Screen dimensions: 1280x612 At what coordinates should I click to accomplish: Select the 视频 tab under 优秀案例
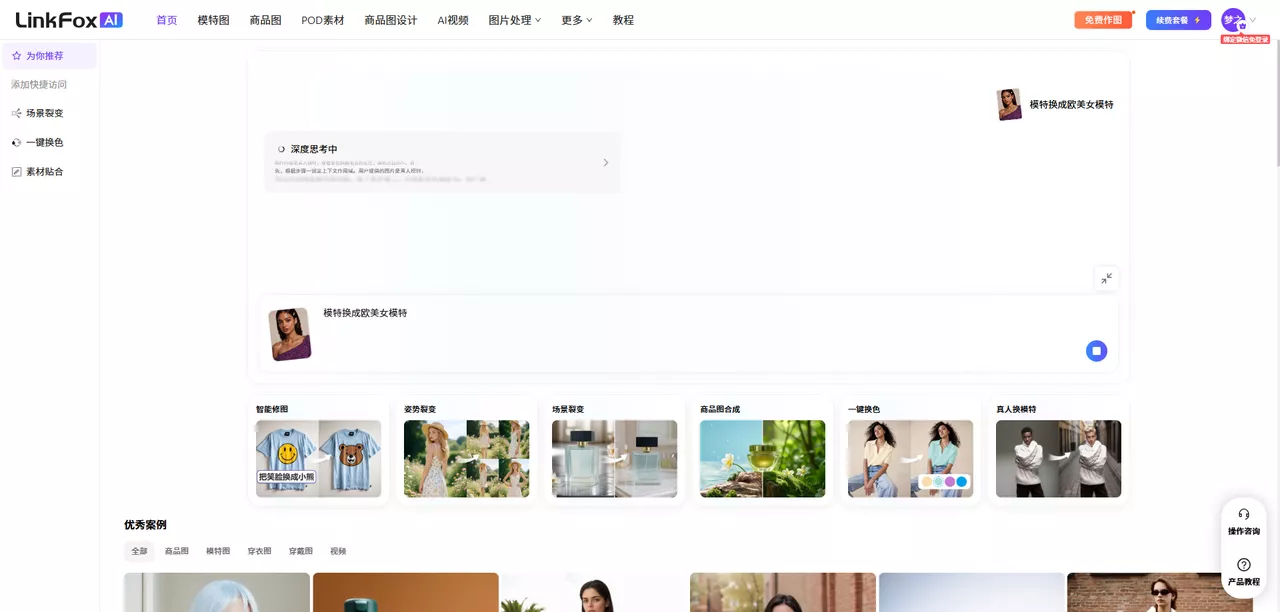click(337, 550)
